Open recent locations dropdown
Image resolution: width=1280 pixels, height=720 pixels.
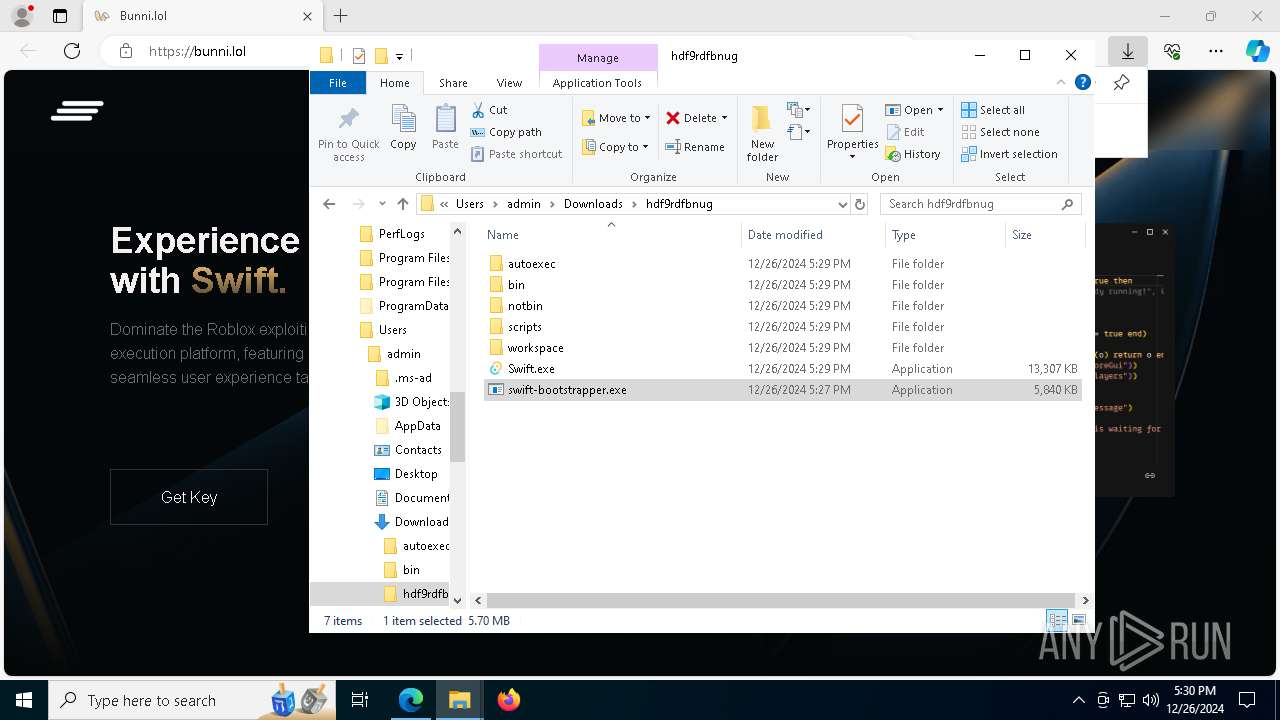(x=382, y=204)
